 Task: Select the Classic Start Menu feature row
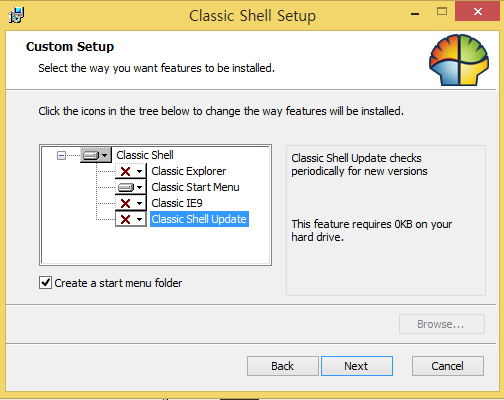click(x=195, y=187)
